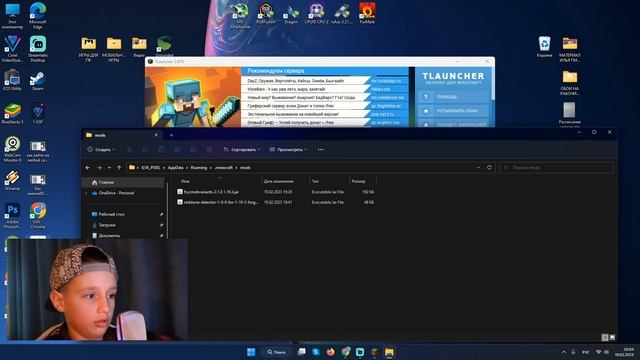Switch to details view layout icon

pos(605,337)
